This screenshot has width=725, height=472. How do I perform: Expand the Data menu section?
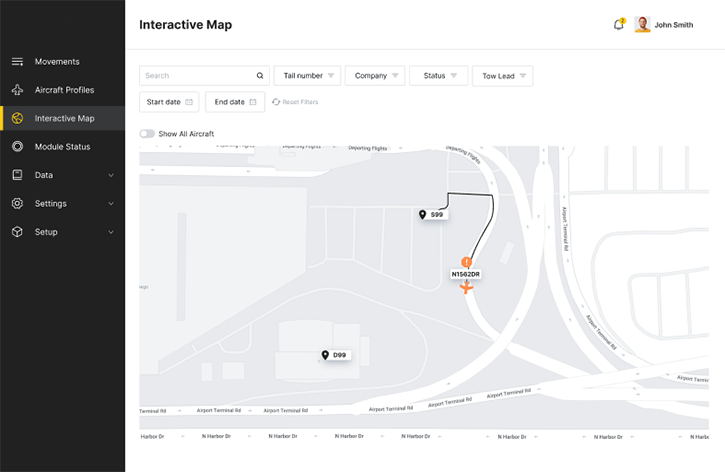coord(62,175)
